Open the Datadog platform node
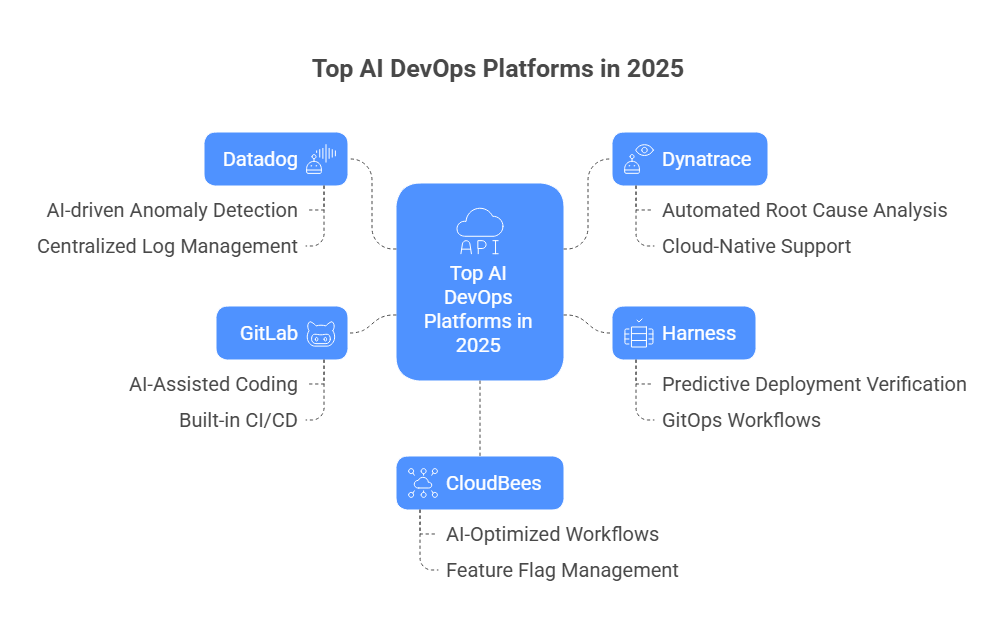Screen dimensions: 996x630 pos(276,158)
